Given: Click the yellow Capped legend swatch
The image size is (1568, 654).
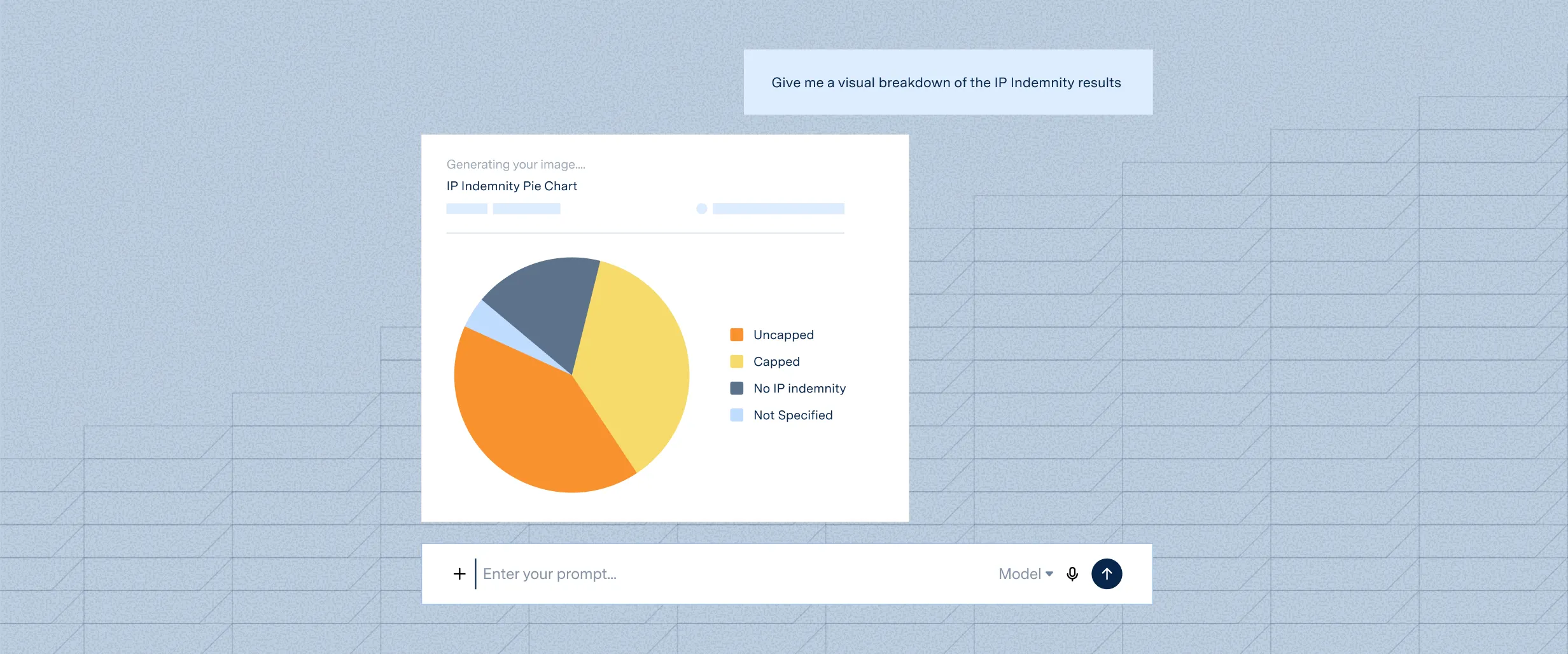Looking at the screenshot, I should pos(737,361).
